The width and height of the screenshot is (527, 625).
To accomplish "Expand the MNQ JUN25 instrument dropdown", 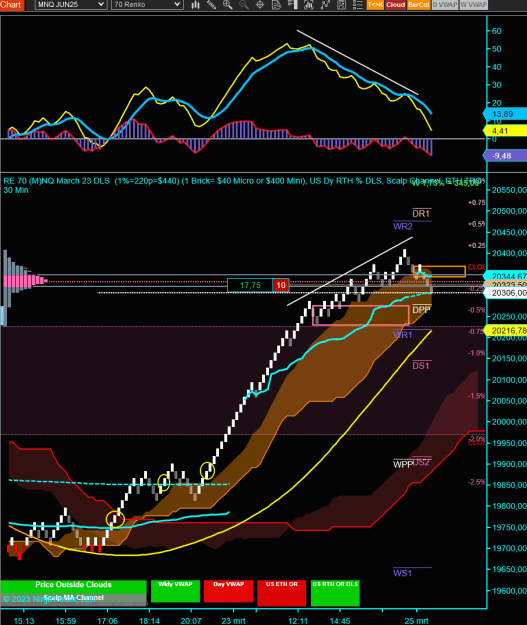I will (70, 4).
